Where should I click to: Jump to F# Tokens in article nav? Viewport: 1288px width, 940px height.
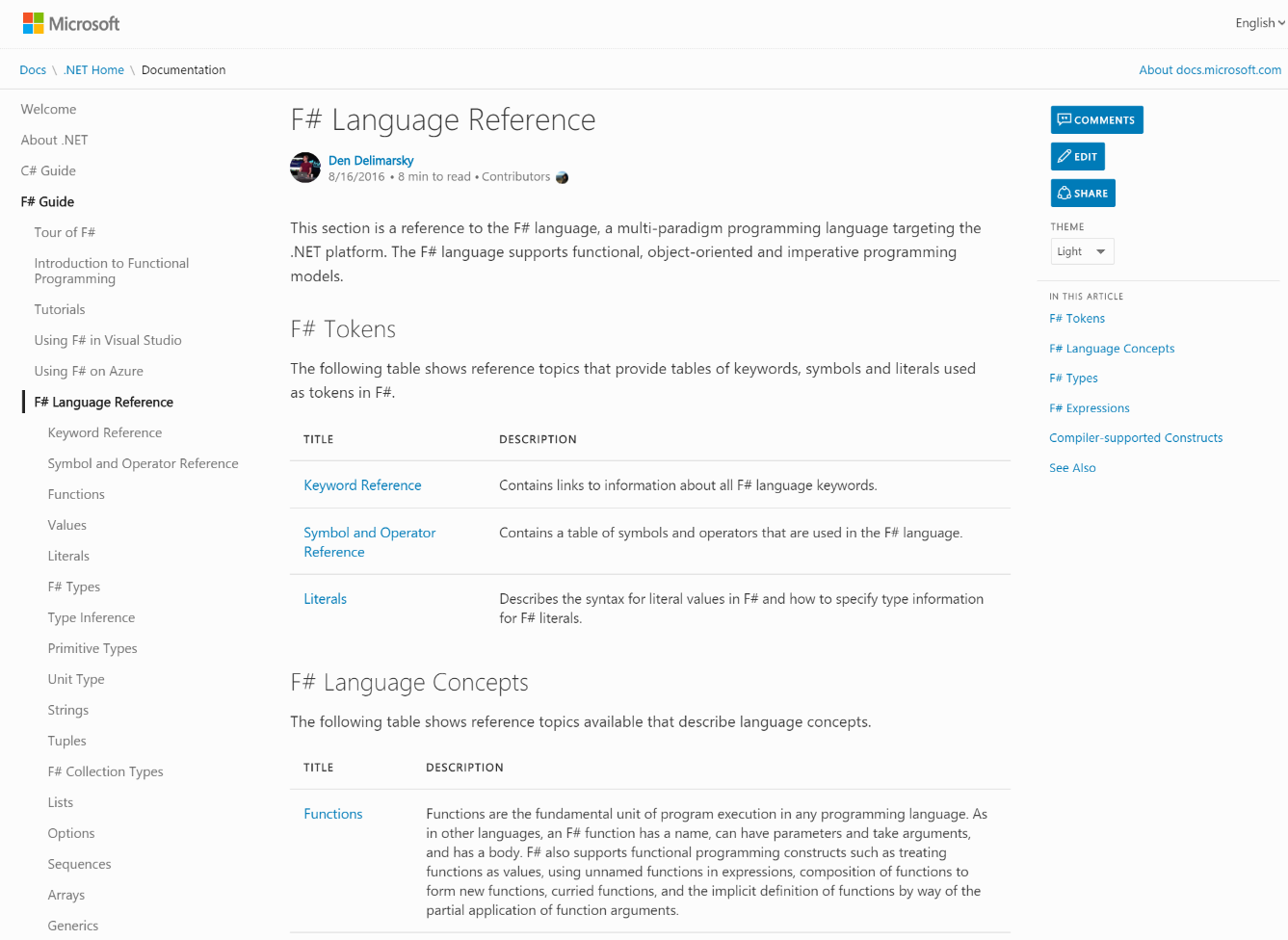[1077, 319]
